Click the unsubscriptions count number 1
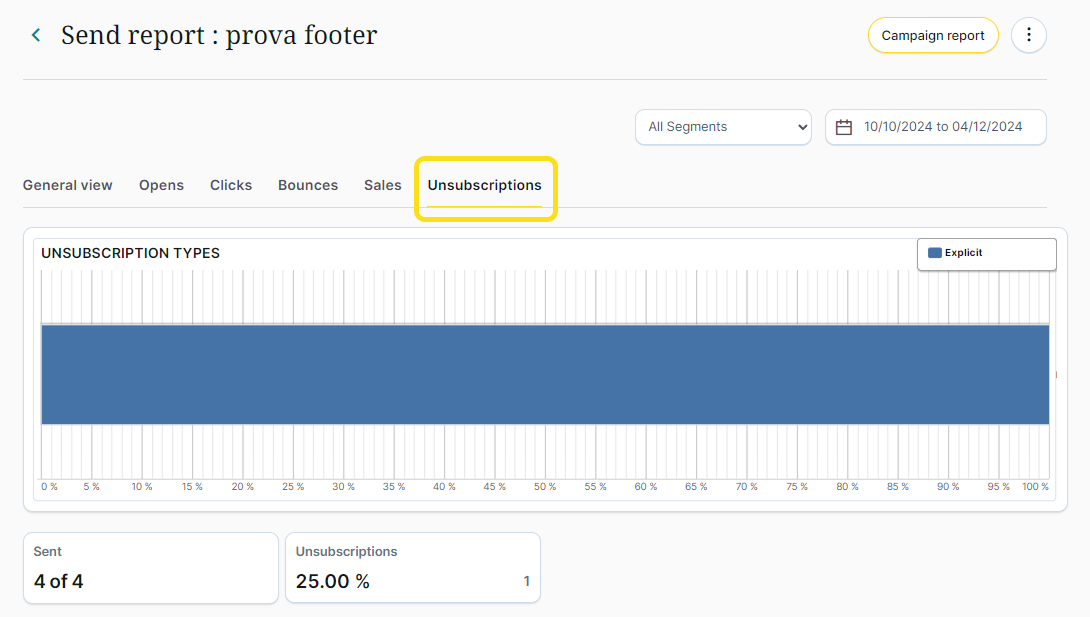This screenshot has height=617, width=1090. 527,581
